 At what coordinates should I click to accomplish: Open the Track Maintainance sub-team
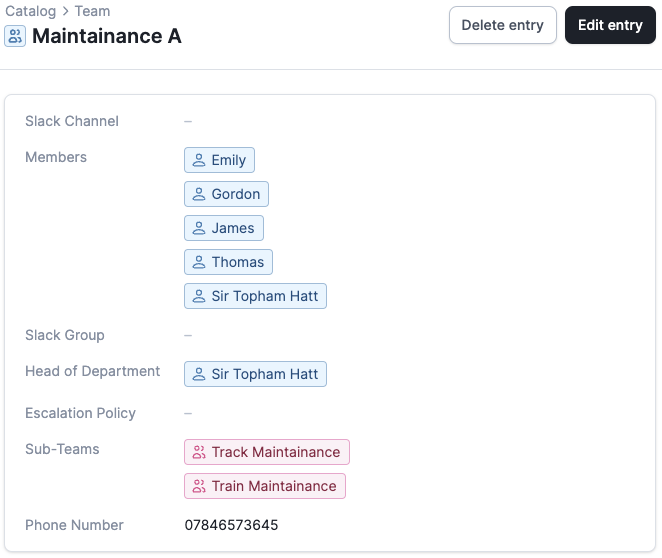point(275,452)
